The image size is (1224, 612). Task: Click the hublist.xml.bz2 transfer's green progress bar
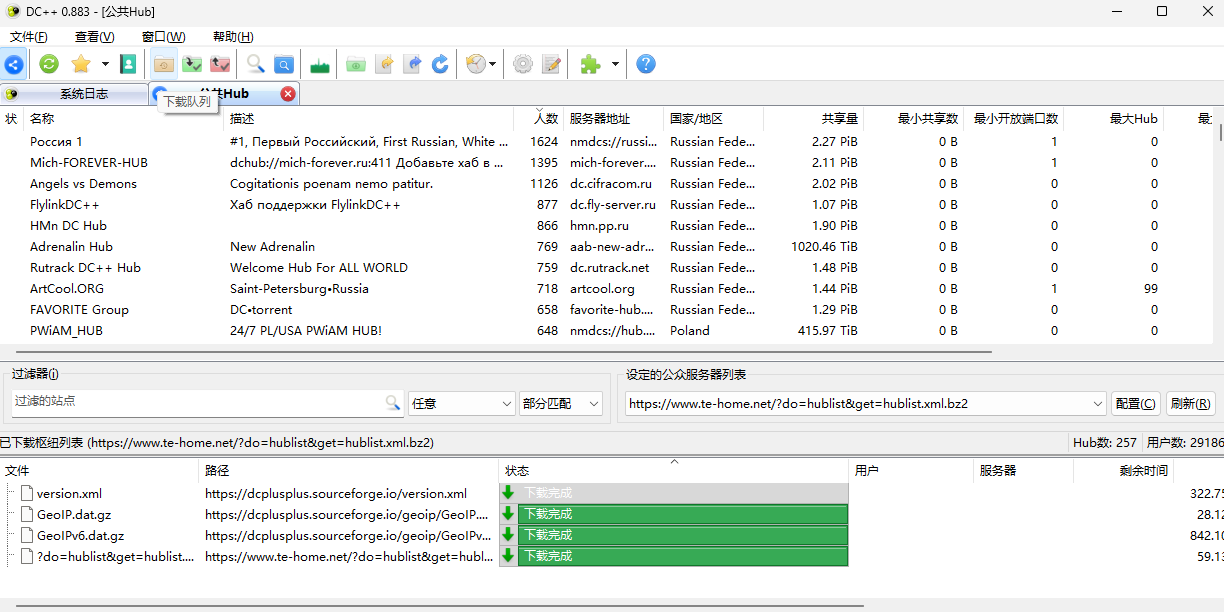[684, 556]
